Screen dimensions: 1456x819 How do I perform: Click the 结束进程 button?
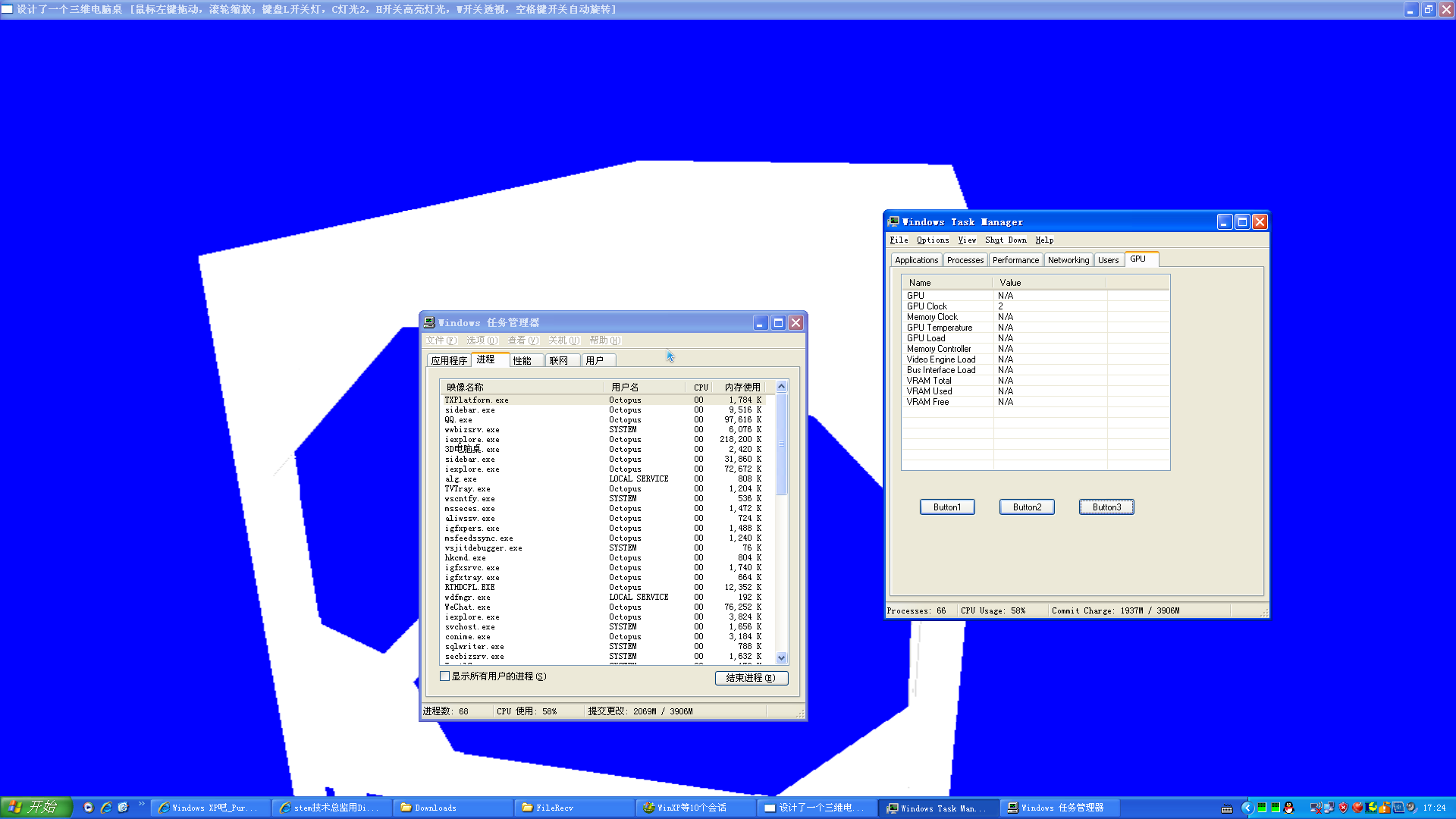[751, 678]
